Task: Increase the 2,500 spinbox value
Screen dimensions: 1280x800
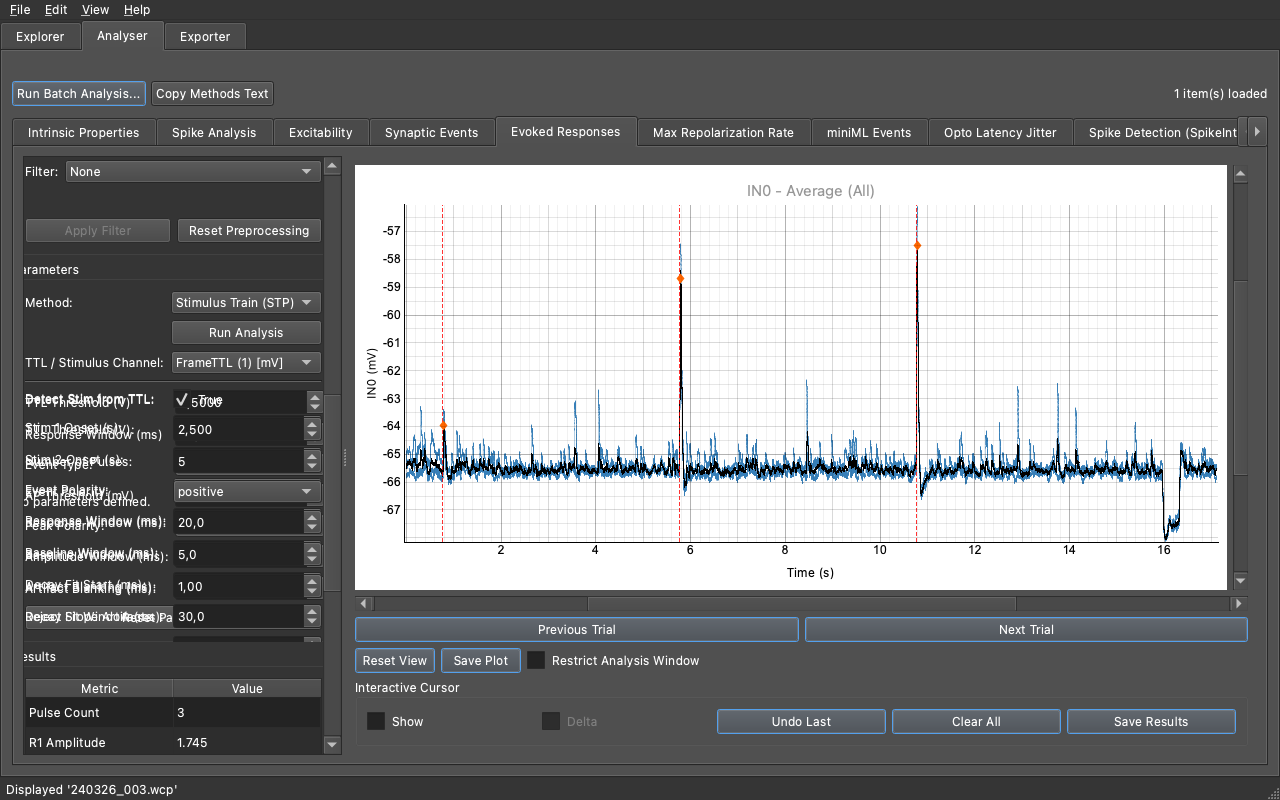Action: click(313, 424)
